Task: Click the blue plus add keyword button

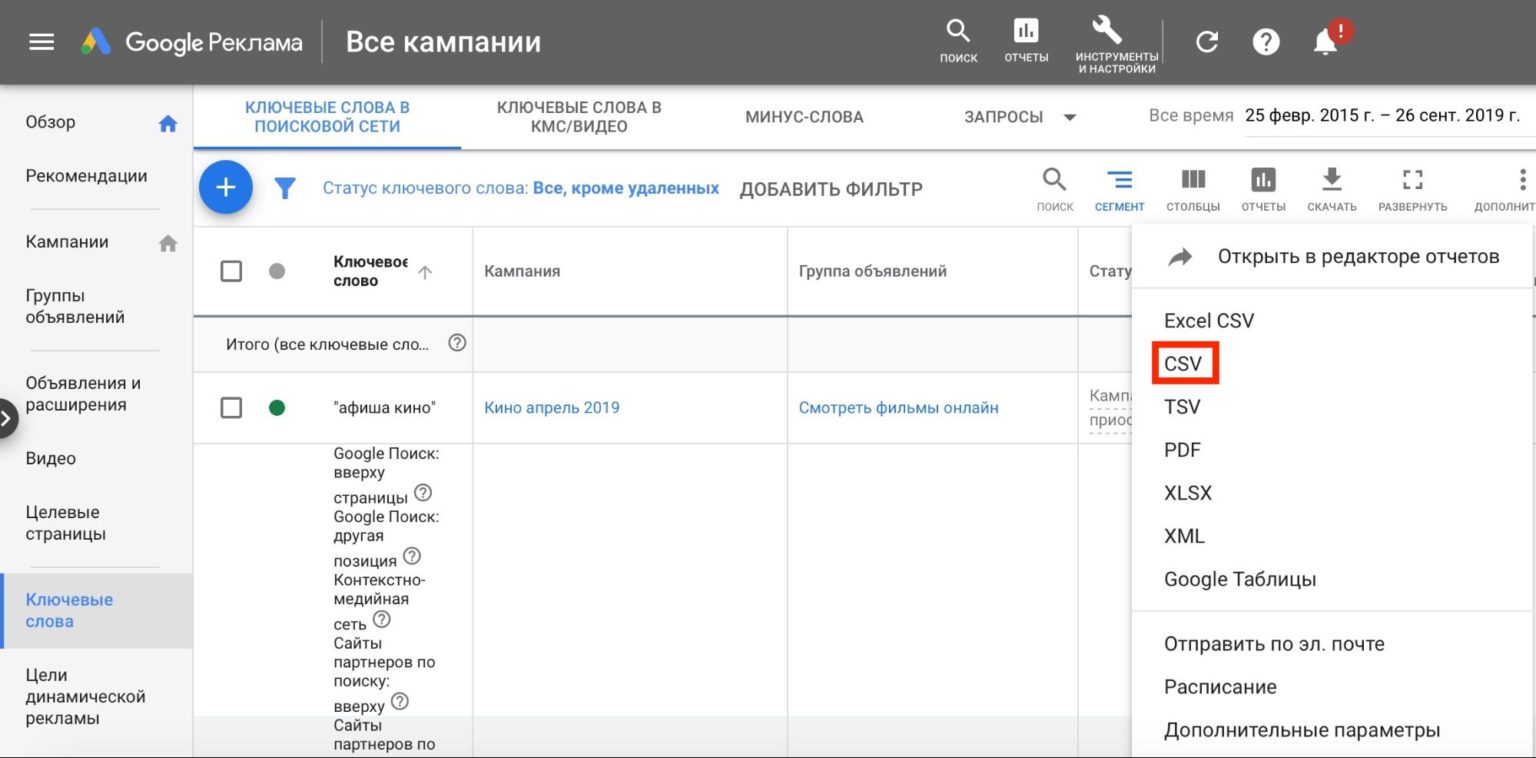Action: 226,188
